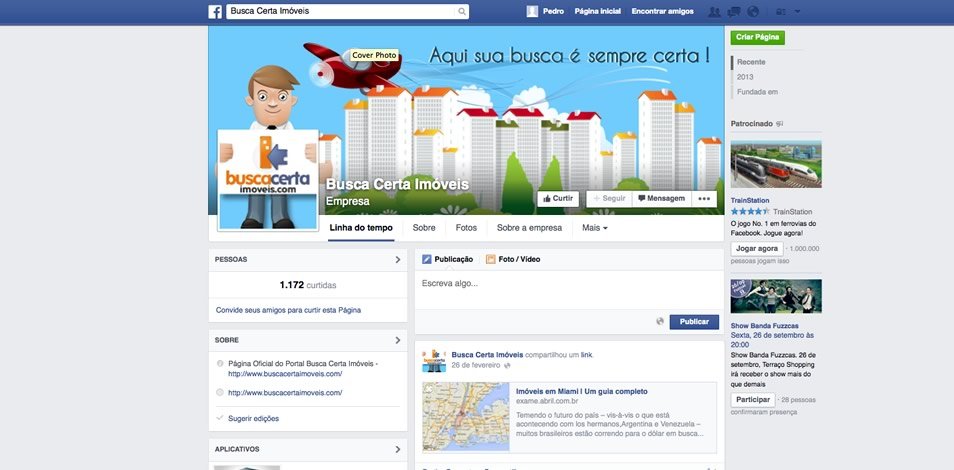Viewport: 954px width, 470px height.
Task: Open the messages icon in top bar
Action: click(x=734, y=12)
